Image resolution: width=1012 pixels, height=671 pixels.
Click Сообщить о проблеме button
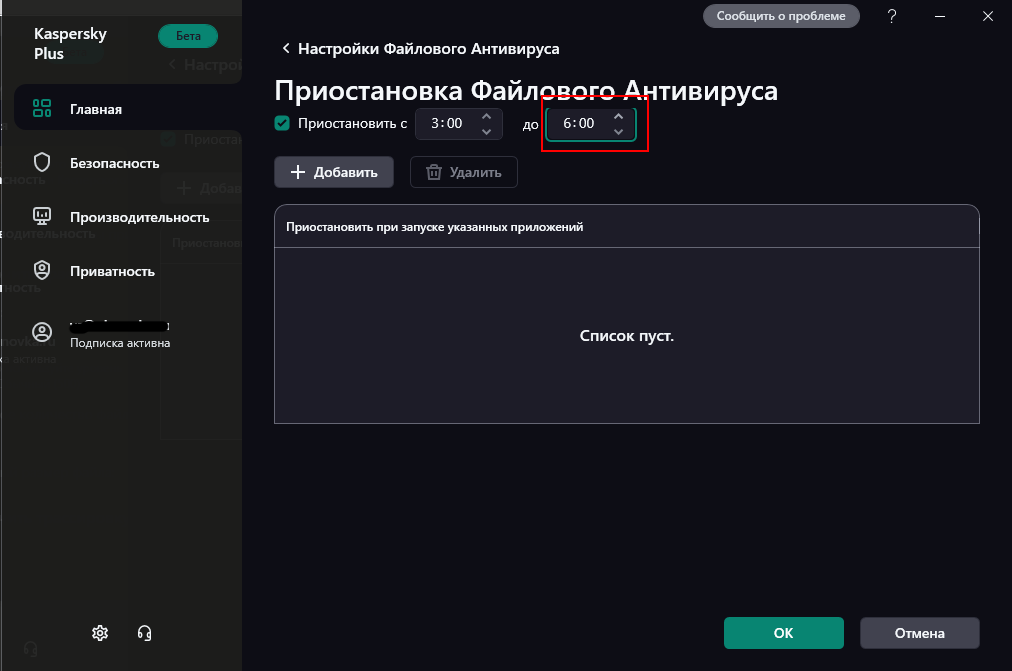click(x=781, y=16)
